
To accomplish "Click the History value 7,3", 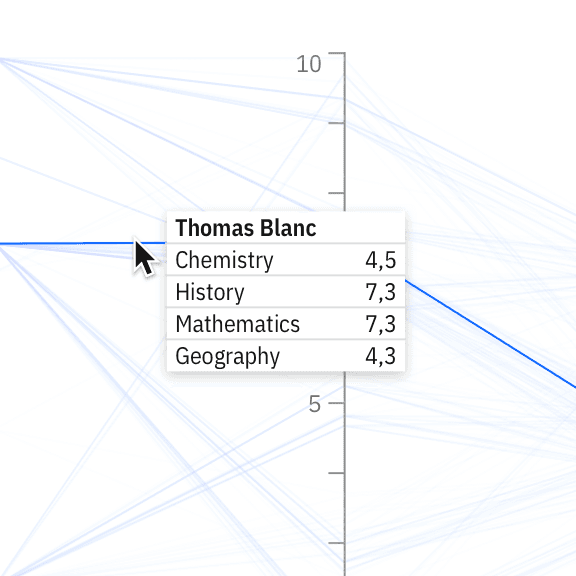I will click(381, 292).
